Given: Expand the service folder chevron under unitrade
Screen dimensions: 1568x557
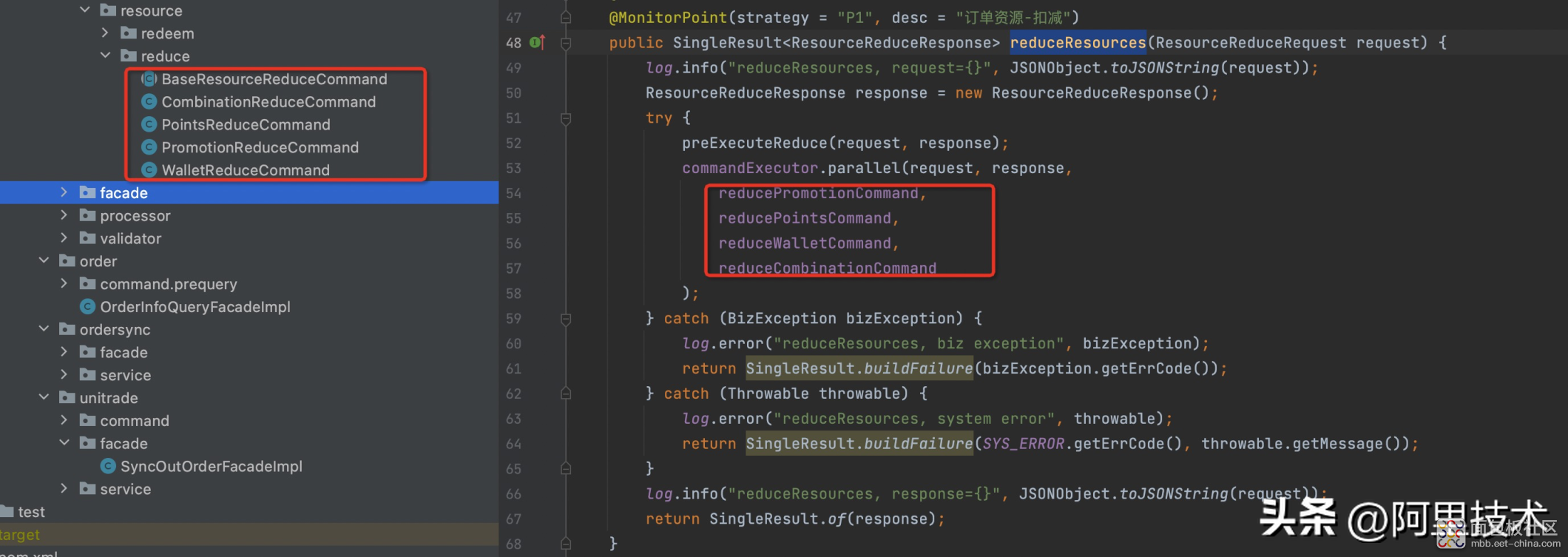Looking at the screenshot, I should click(64, 489).
